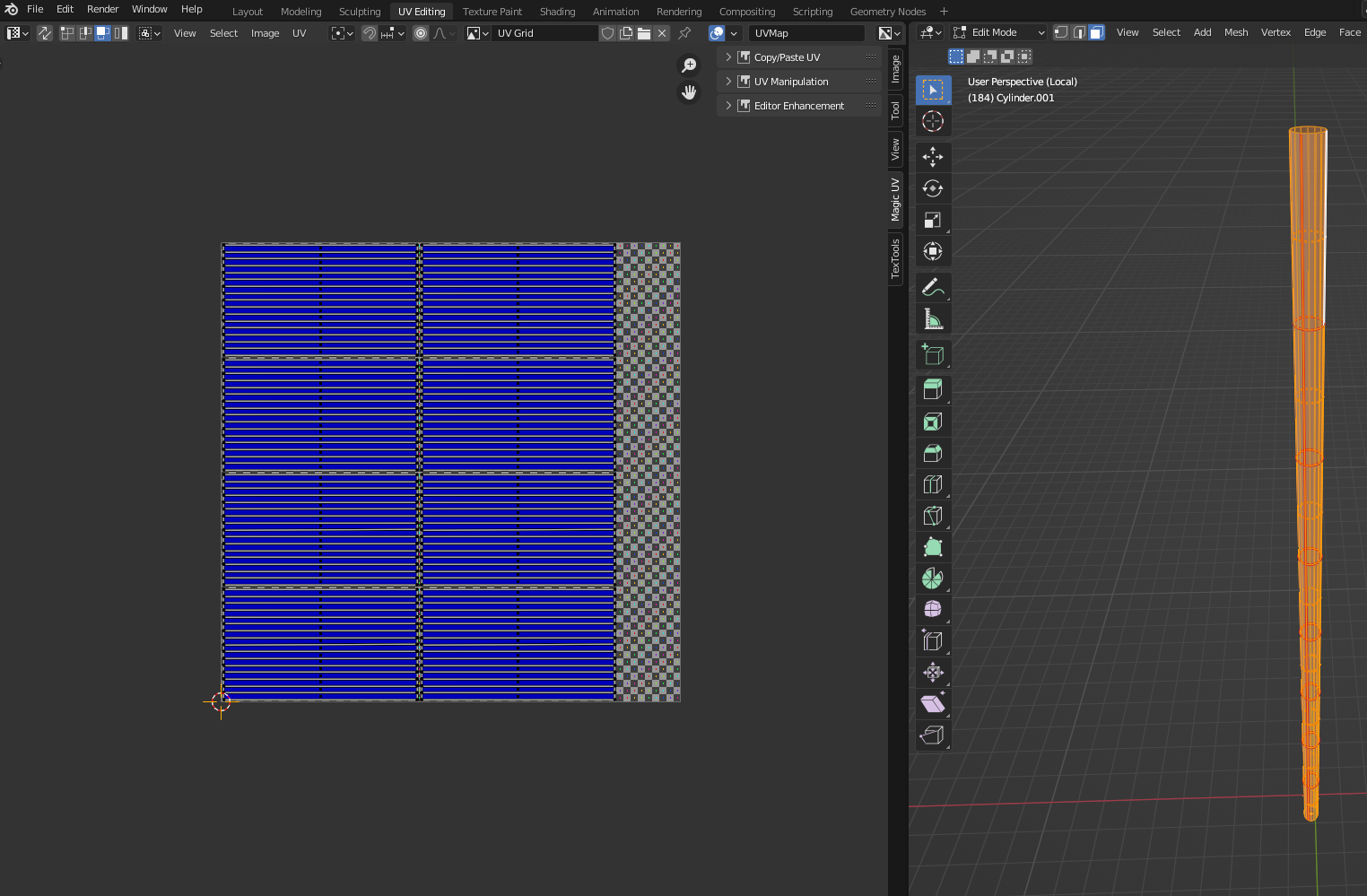Choose the Bevel tool
1367x896 pixels.
point(933,453)
